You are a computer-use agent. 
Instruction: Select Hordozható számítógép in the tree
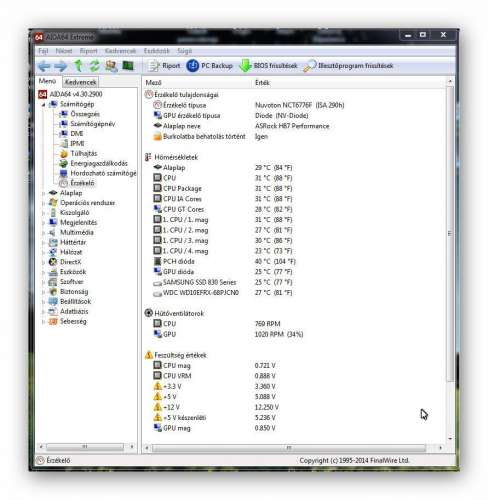pos(103,173)
